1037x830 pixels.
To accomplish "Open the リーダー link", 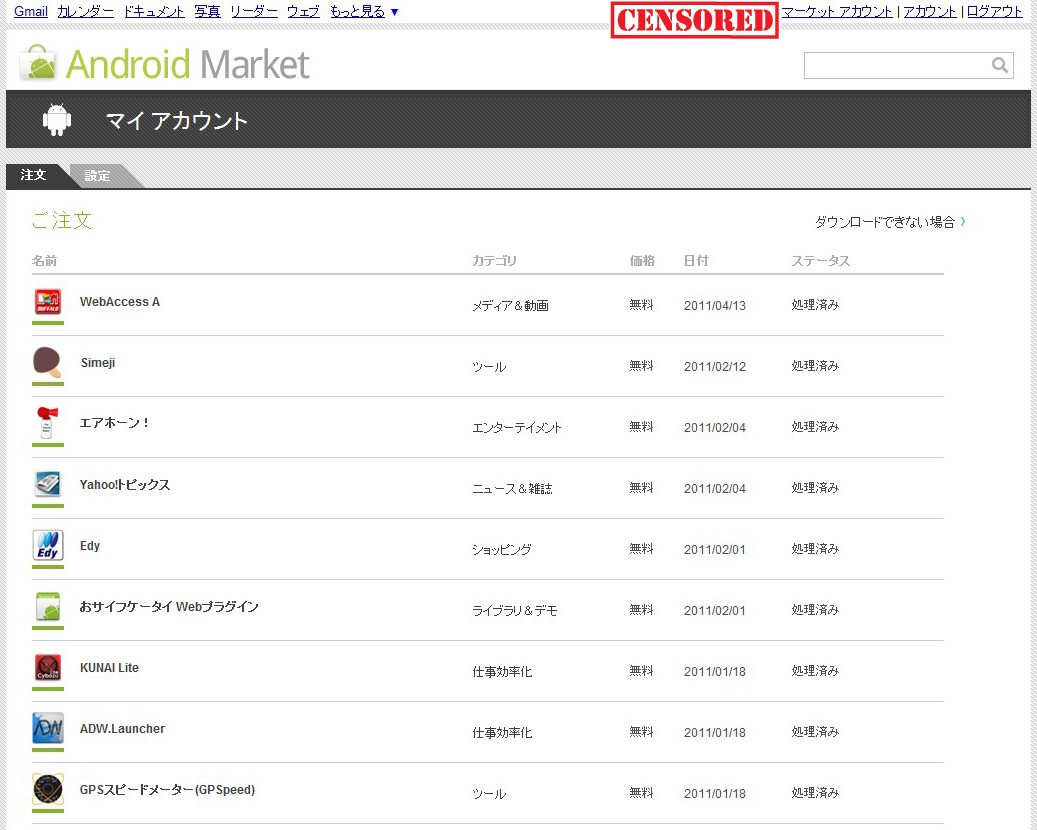I will [253, 11].
